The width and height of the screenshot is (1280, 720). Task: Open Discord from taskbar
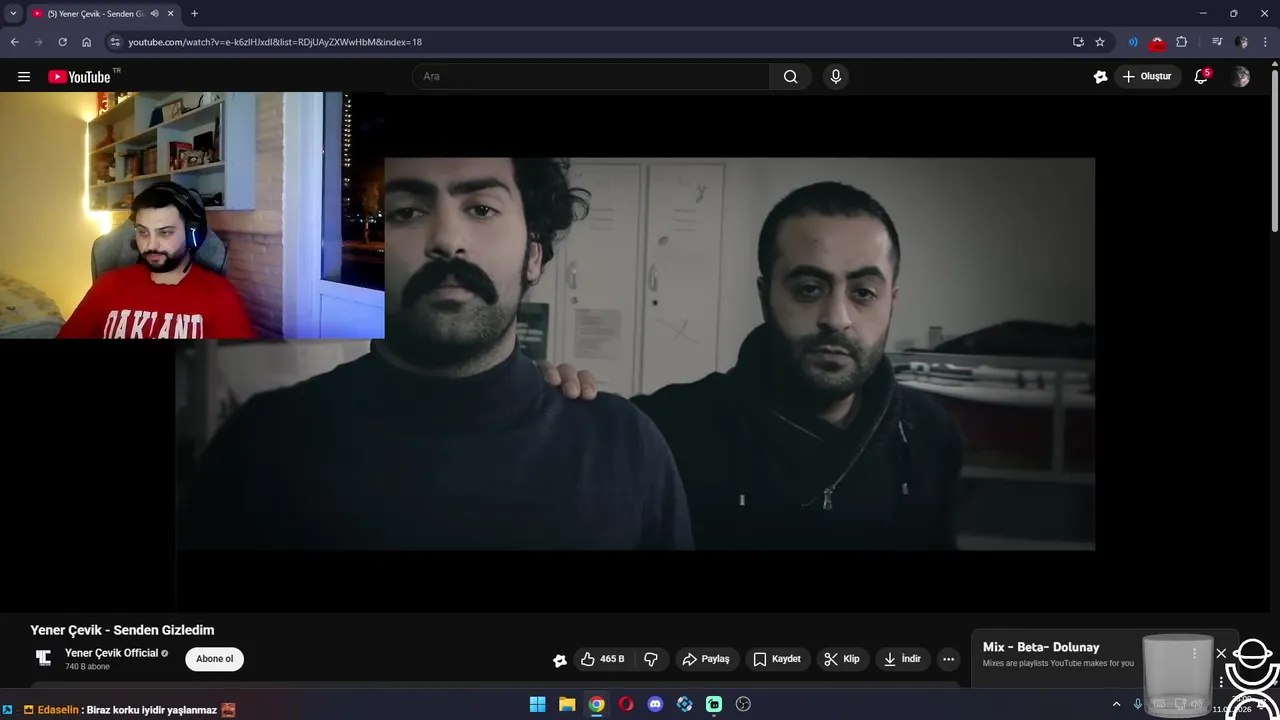[x=655, y=704]
